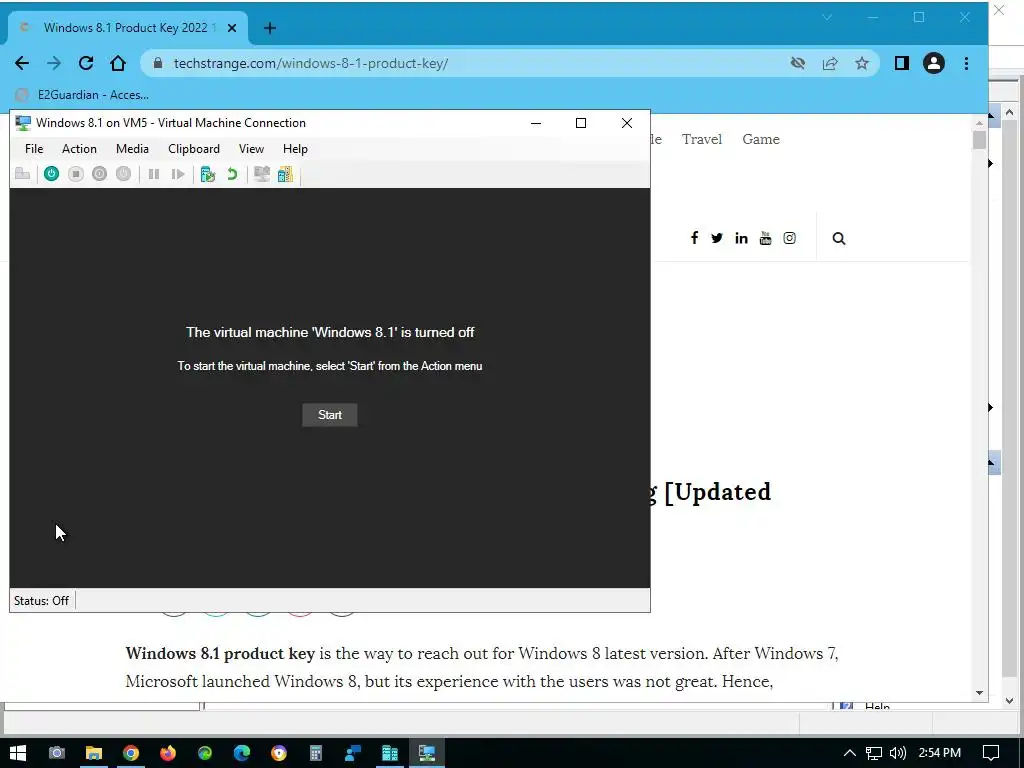Open techstrange YouTube icon
Viewport: 1024px width, 768px height.
click(765, 238)
